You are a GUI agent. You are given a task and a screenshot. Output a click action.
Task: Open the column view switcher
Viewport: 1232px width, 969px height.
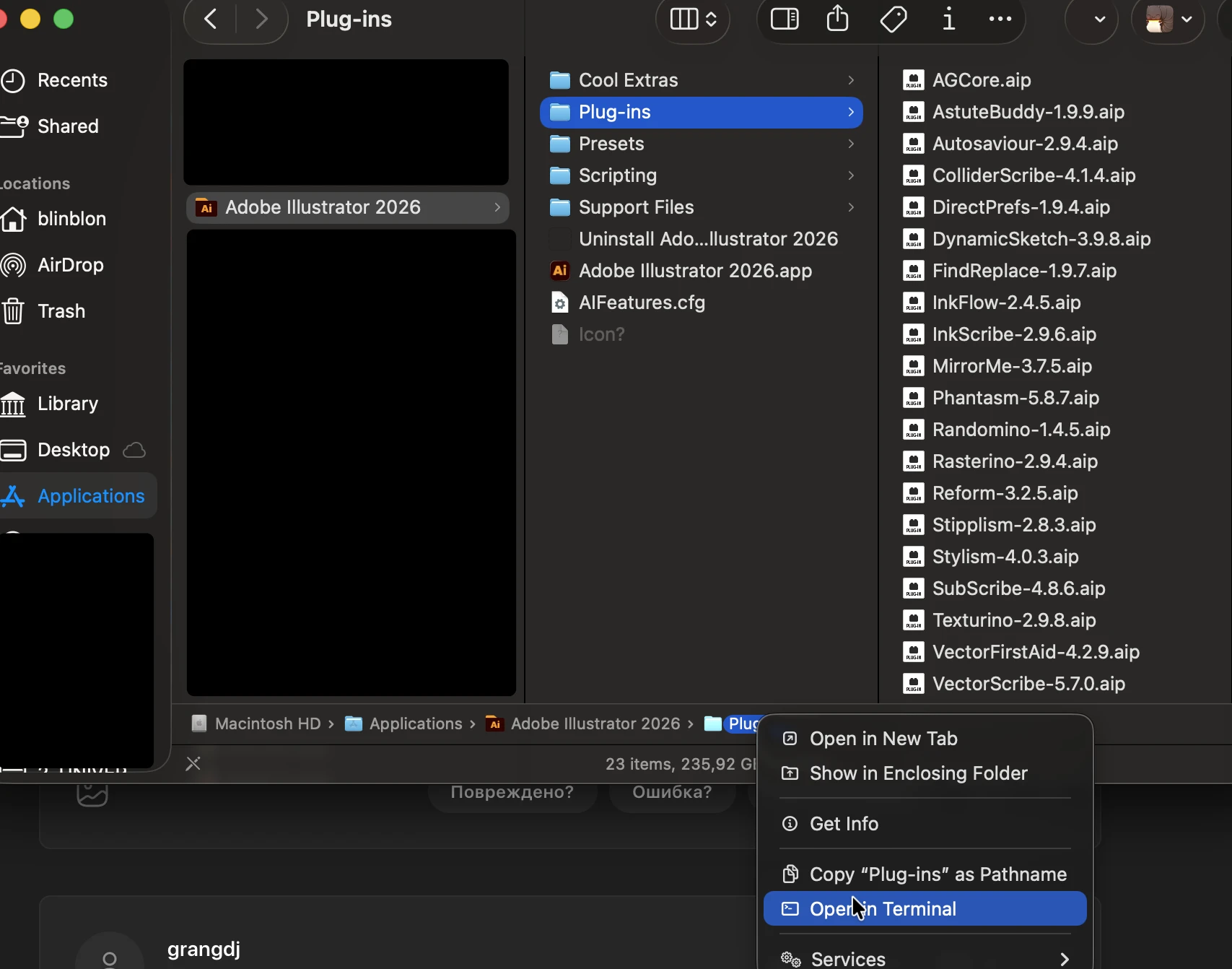click(693, 19)
